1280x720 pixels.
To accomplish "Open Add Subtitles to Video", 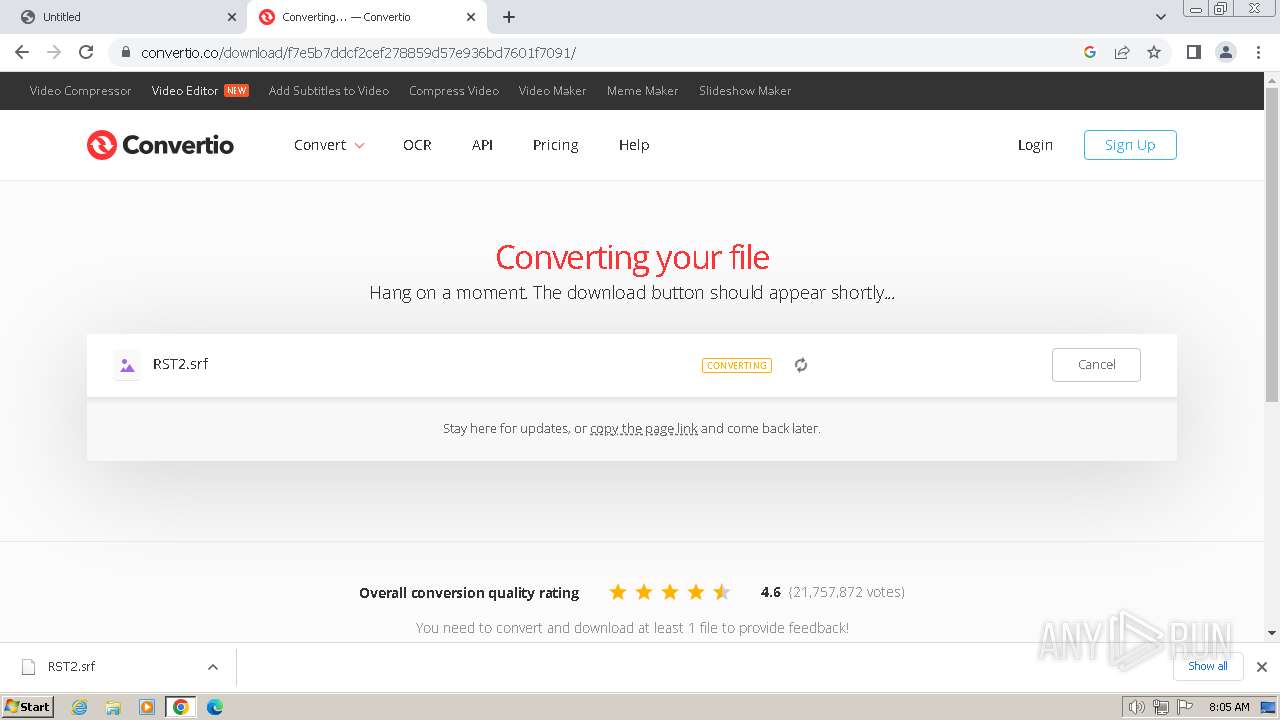I will point(329,91).
